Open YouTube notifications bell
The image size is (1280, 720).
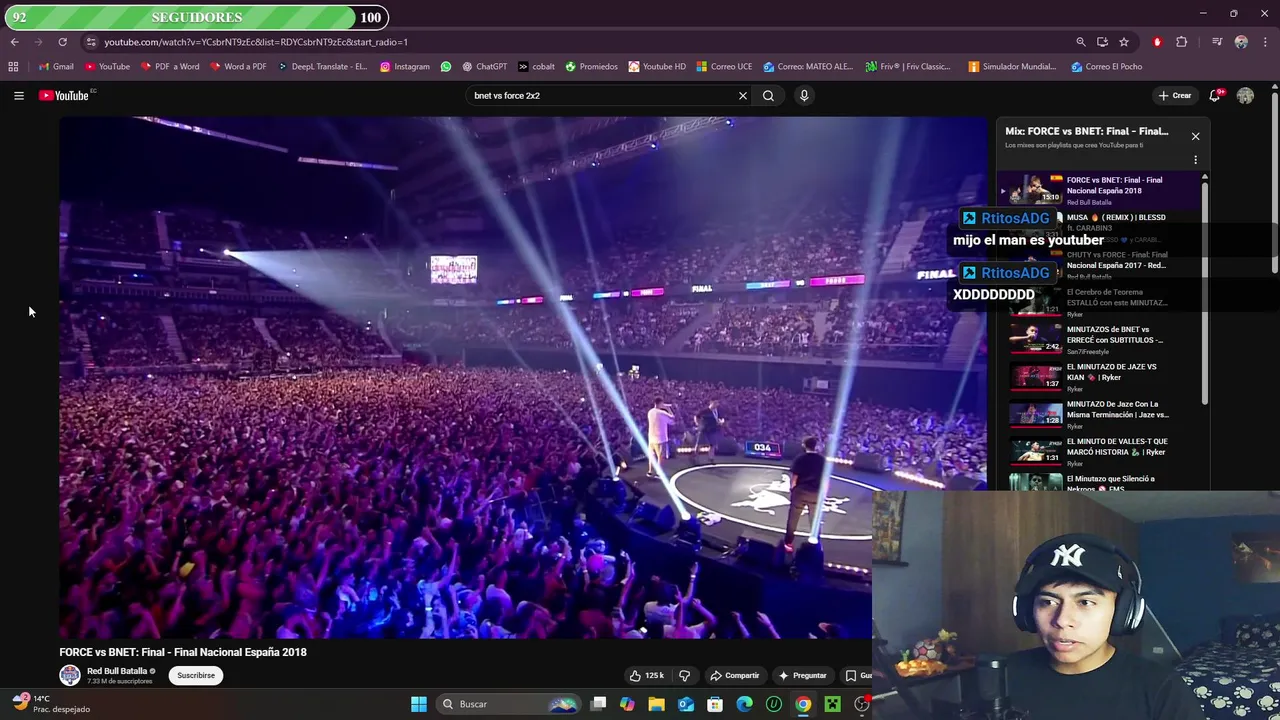point(1215,96)
